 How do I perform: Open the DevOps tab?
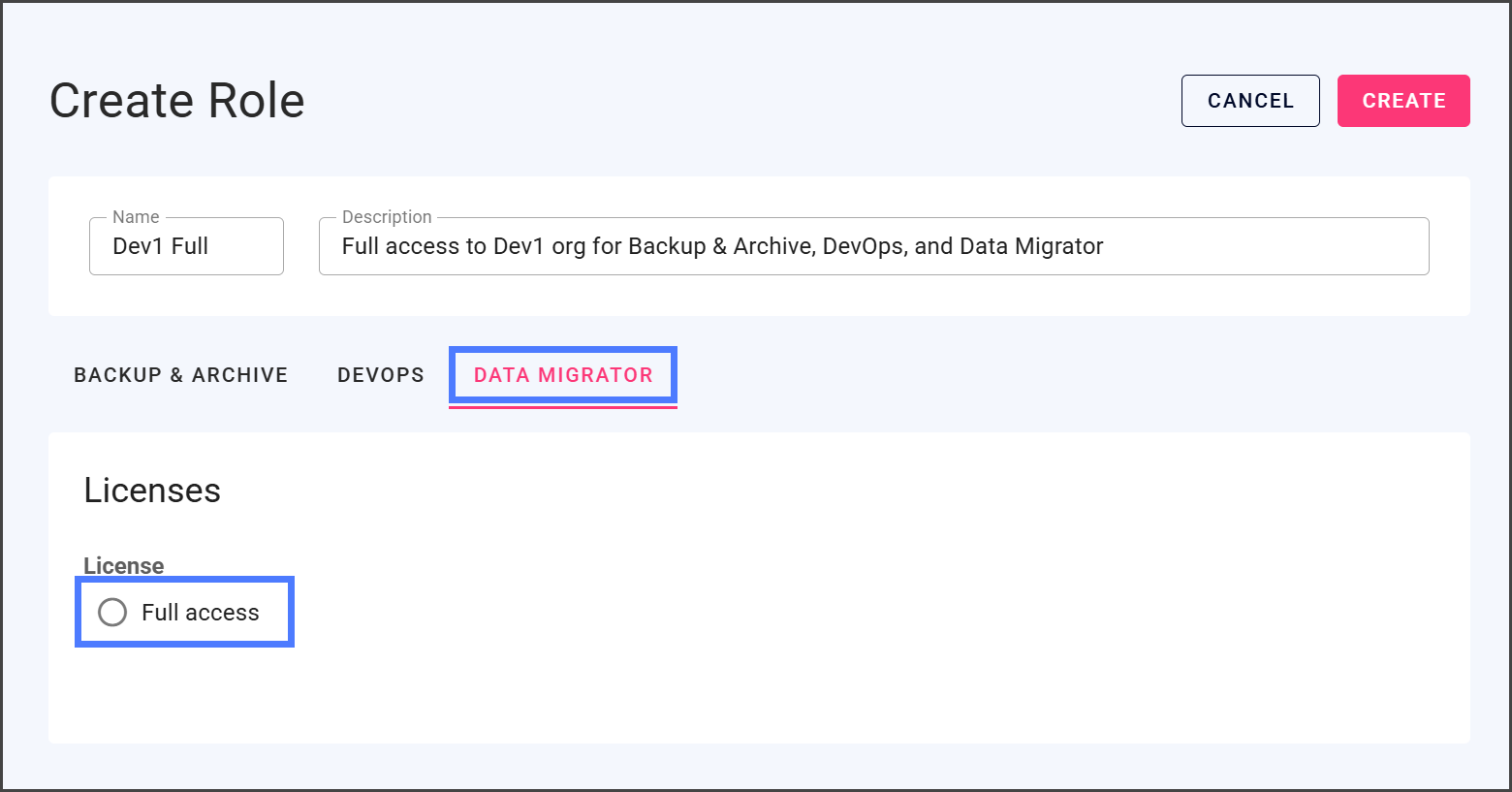[x=381, y=375]
